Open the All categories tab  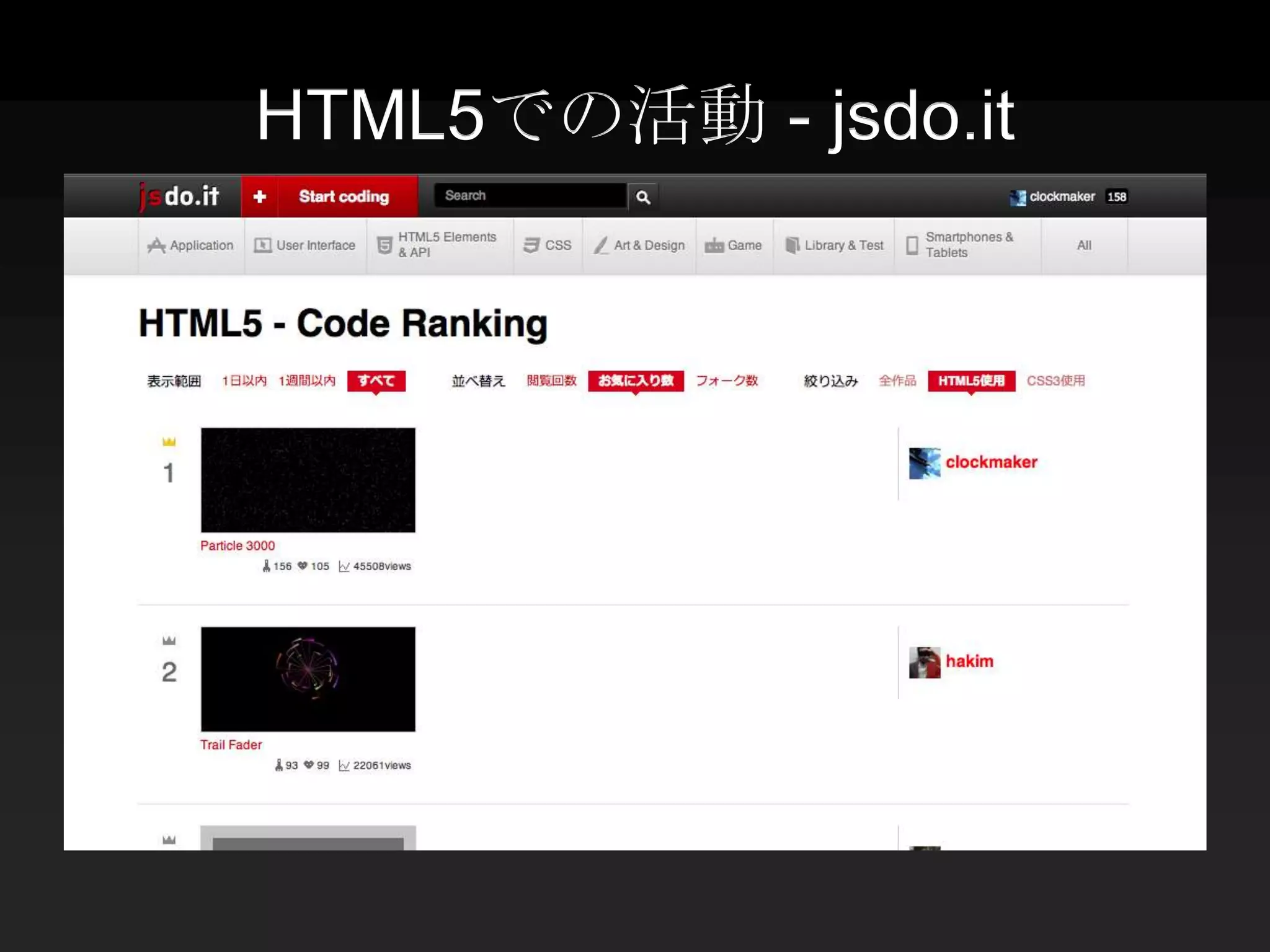(x=1084, y=245)
